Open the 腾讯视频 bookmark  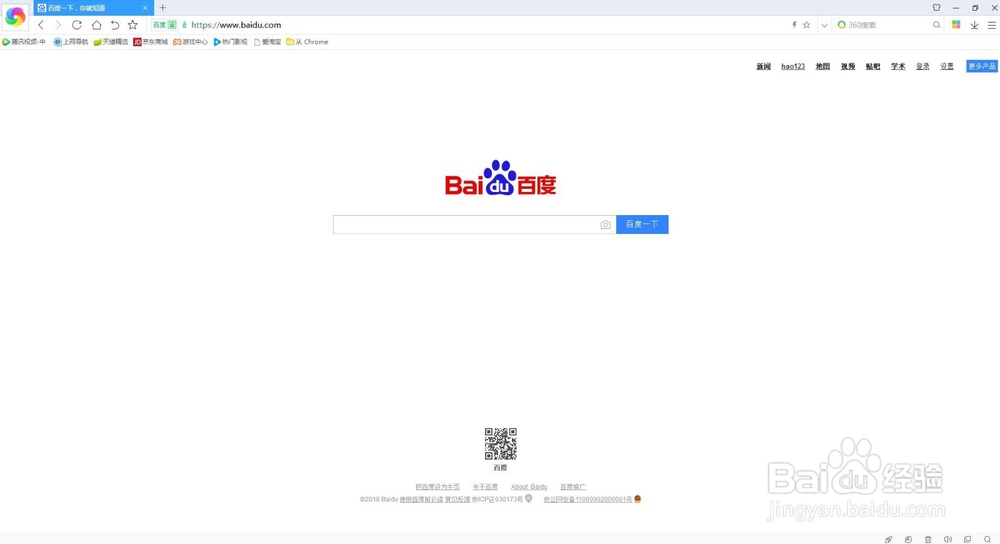[24, 41]
